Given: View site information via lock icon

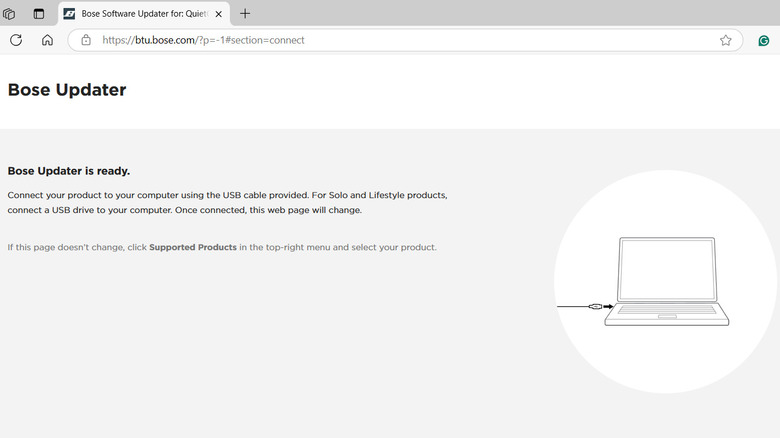Looking at the screenshot, I should point(86,40).
